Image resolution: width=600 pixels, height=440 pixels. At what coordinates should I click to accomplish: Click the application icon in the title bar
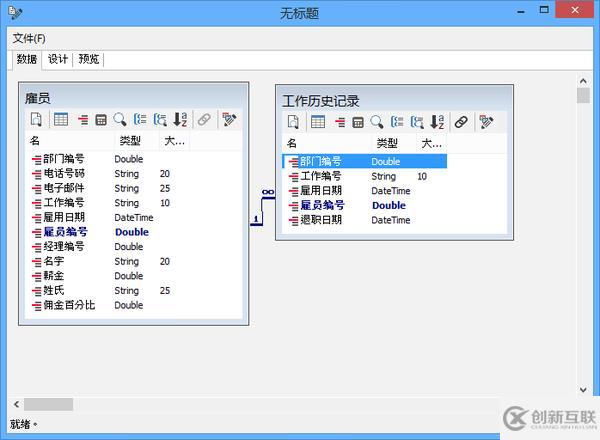[15, 13]
